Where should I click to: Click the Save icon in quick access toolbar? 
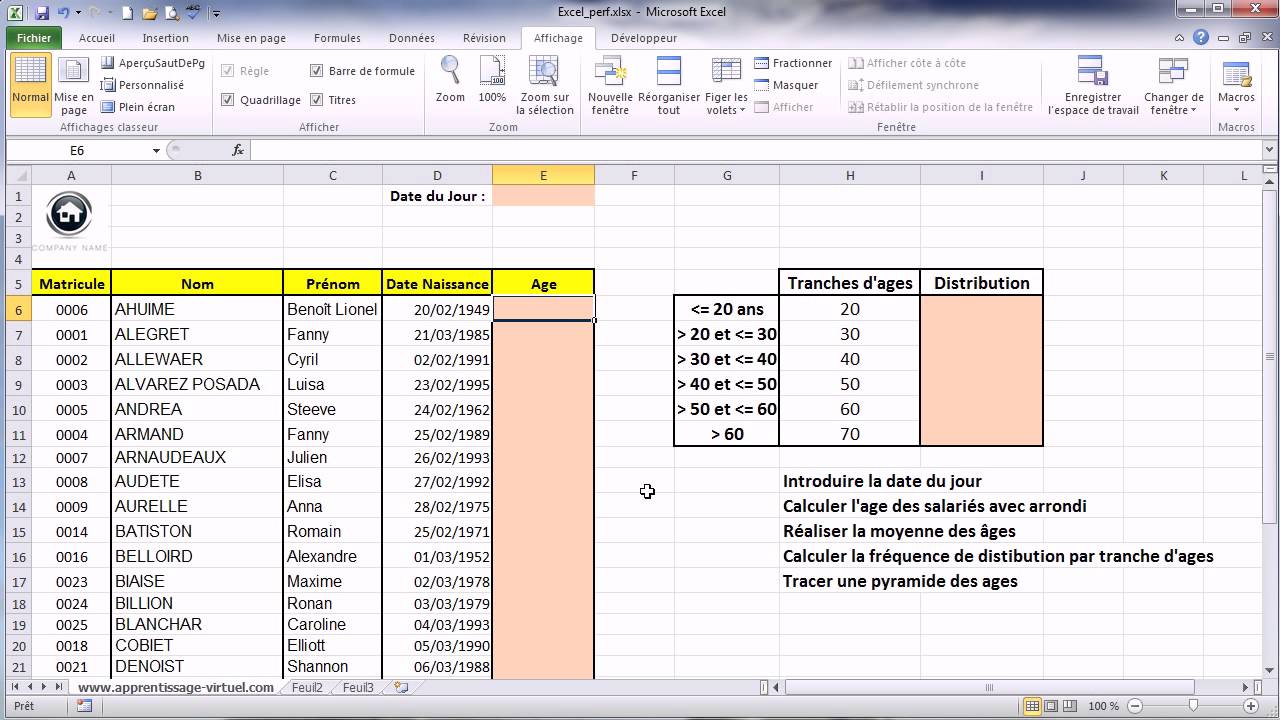coord(41,13)
